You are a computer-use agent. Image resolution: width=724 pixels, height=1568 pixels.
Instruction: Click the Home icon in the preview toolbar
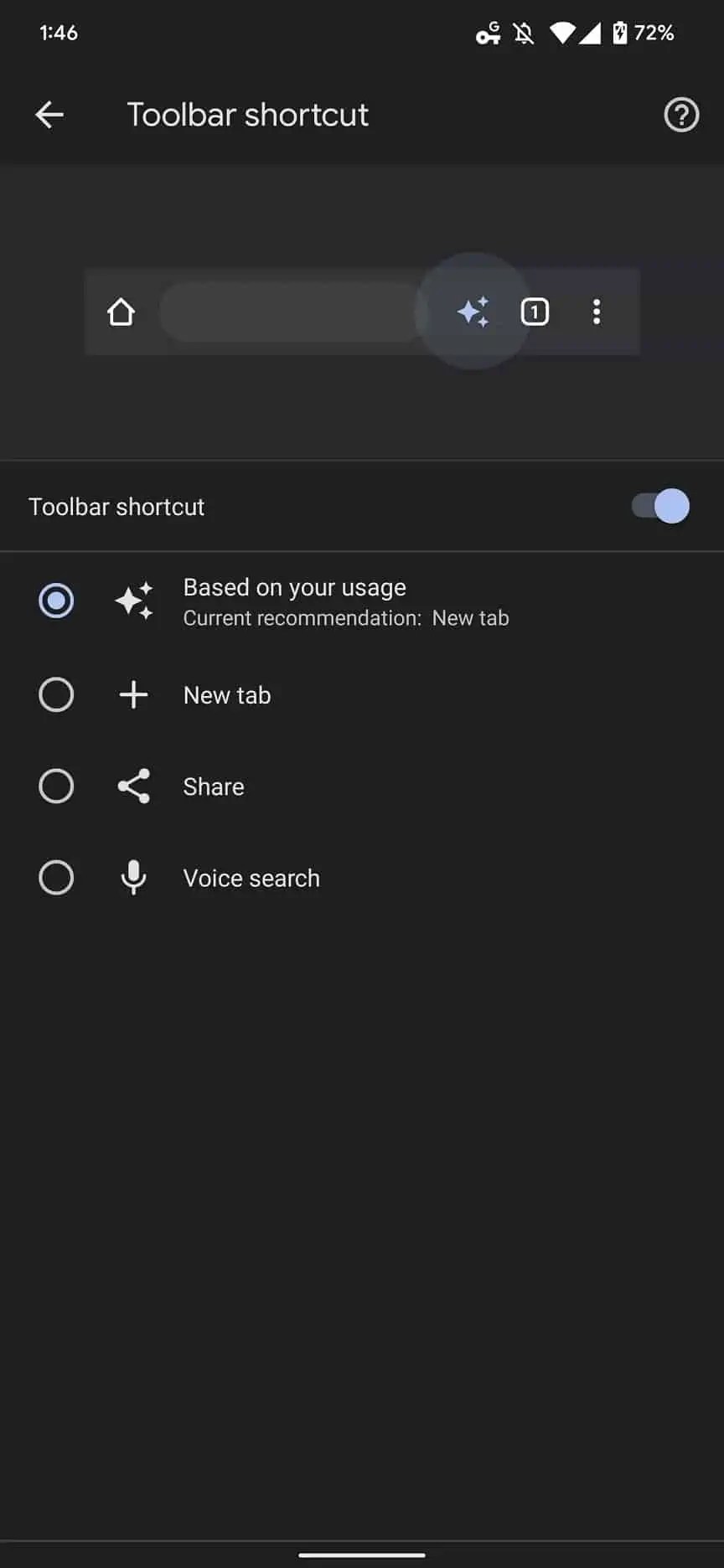pos(121,312)
